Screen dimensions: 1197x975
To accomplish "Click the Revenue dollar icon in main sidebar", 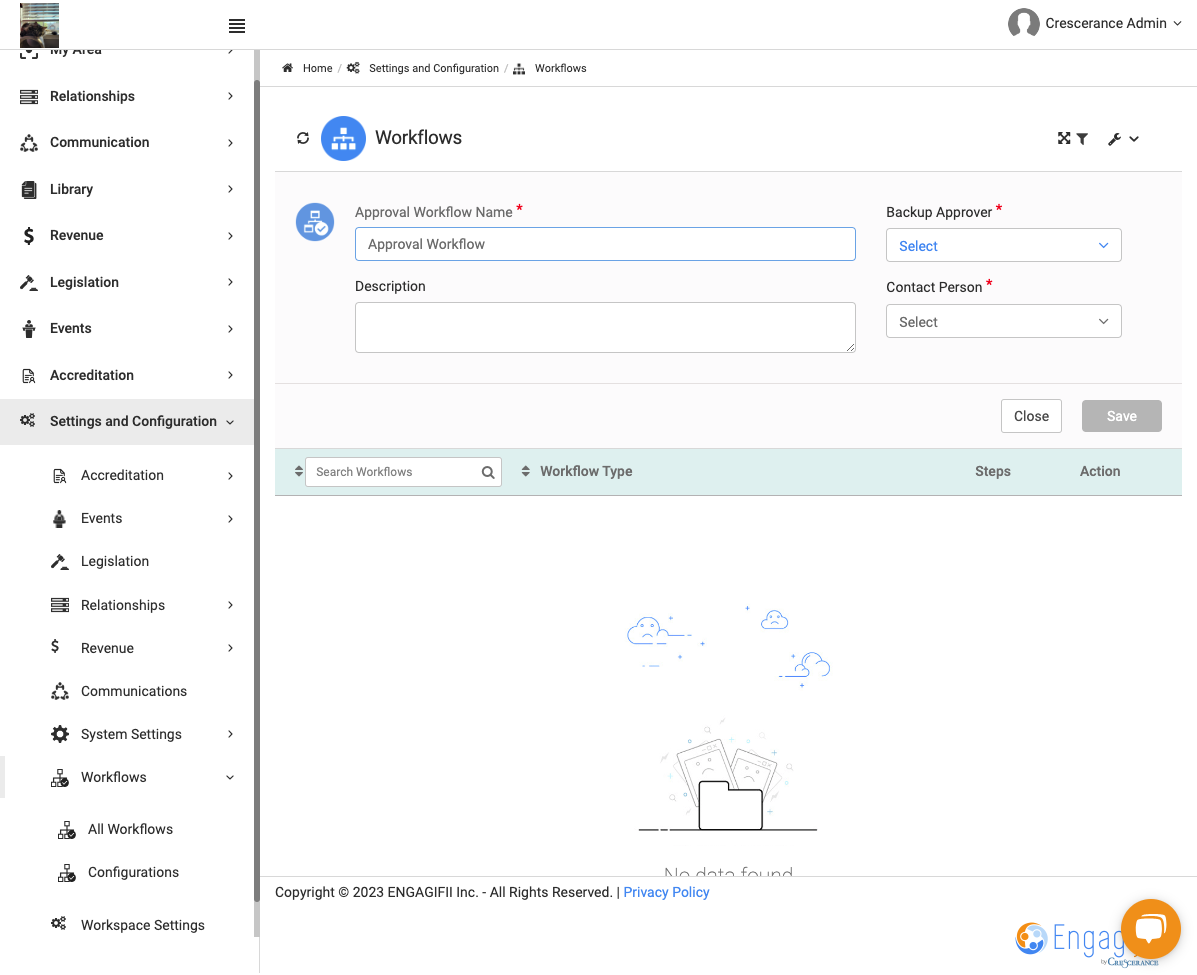I will tap(29, 236).
